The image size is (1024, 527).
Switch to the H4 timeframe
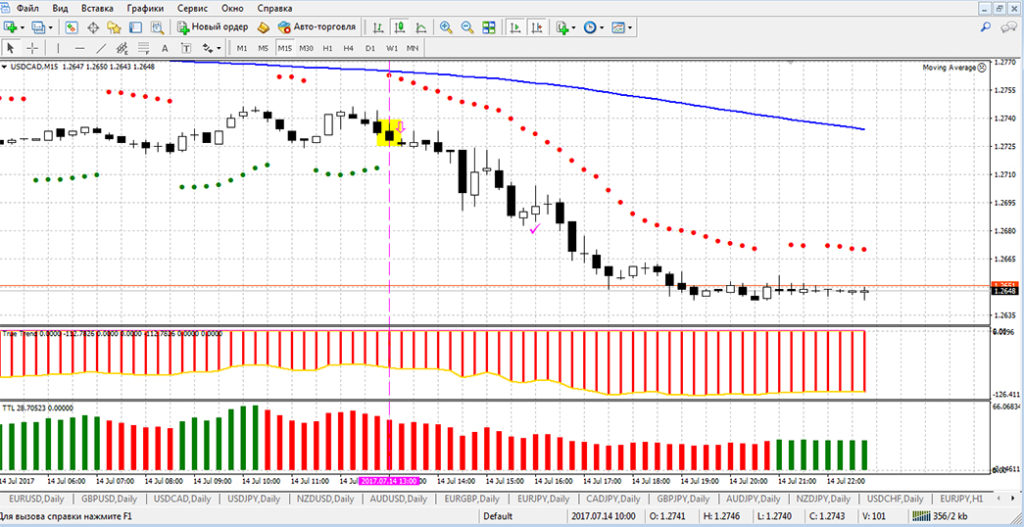pos(349,48)
